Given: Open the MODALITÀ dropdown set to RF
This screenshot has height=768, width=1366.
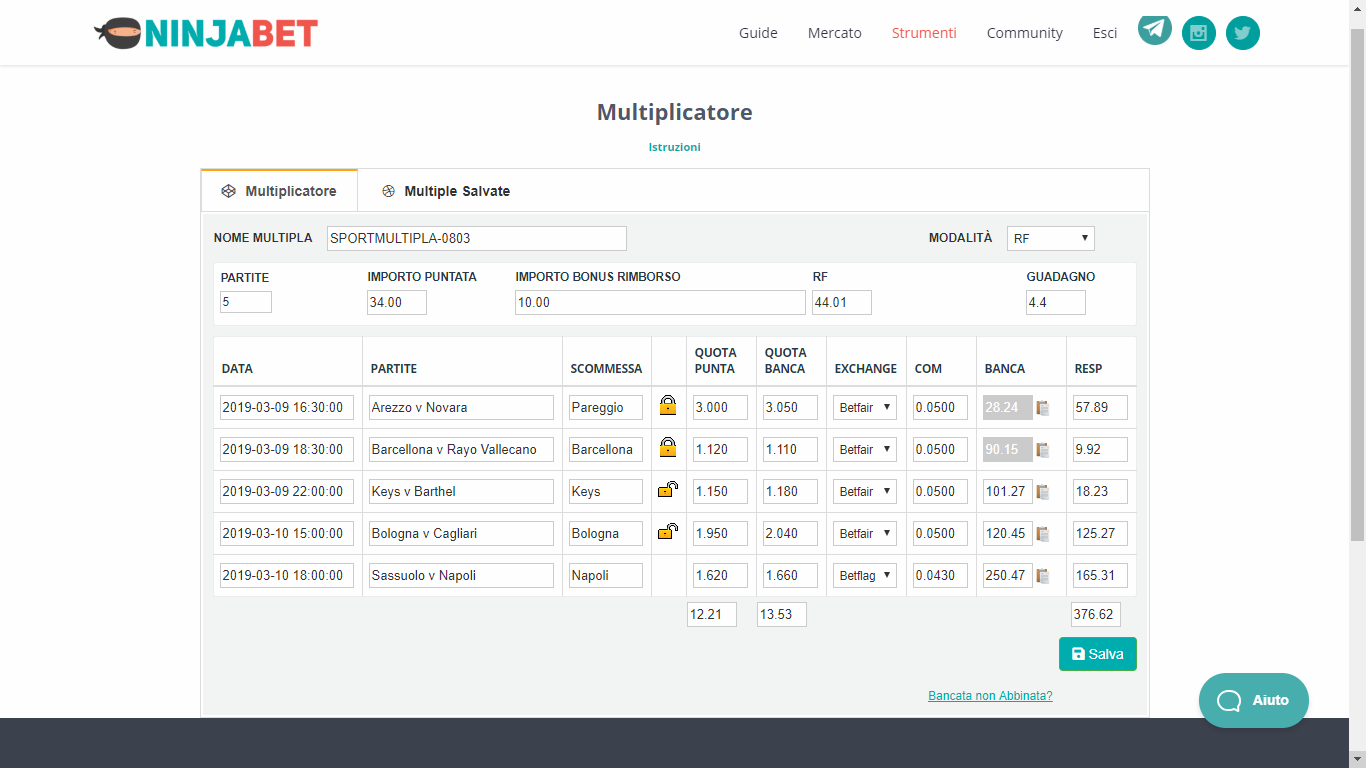Looking at the screenshot, I should 1051,238.
